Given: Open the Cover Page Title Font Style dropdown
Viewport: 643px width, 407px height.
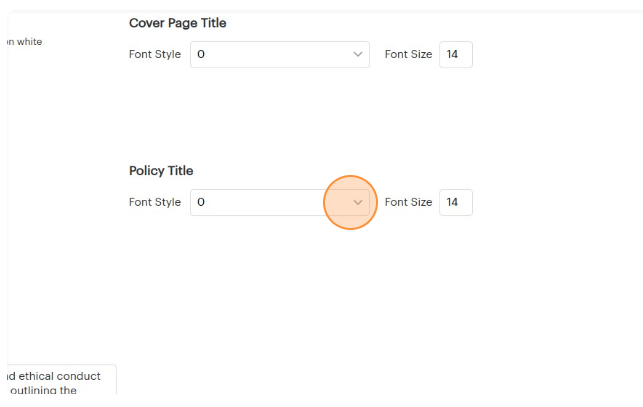Looking at the screenshot, I should pos(270,54).
